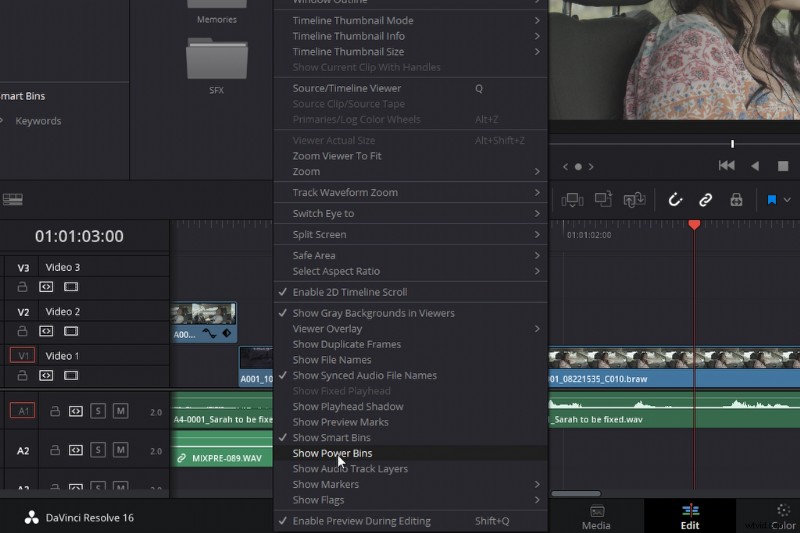Expand Timeline Thumbnail Mode submenu

[x=411, y=20]
